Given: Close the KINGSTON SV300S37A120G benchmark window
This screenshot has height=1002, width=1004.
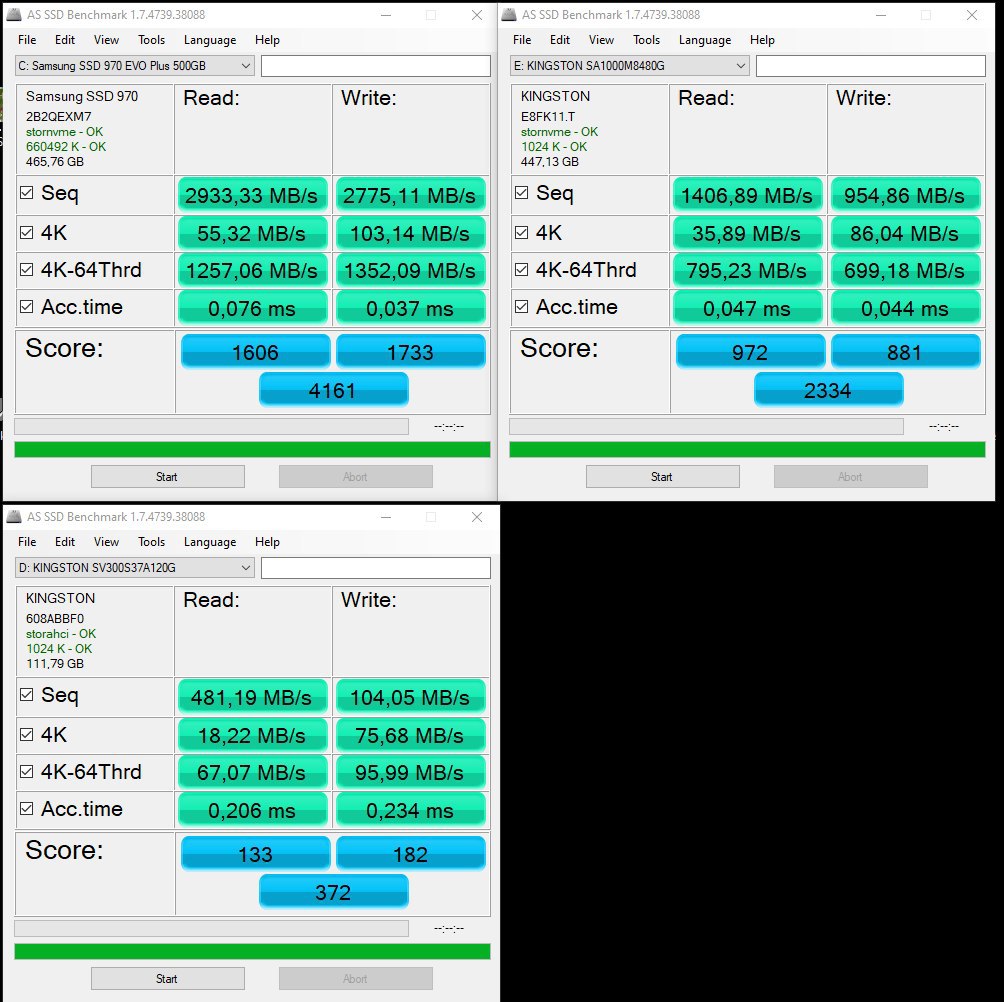Looking at the screenshot, I should point(477,517).
